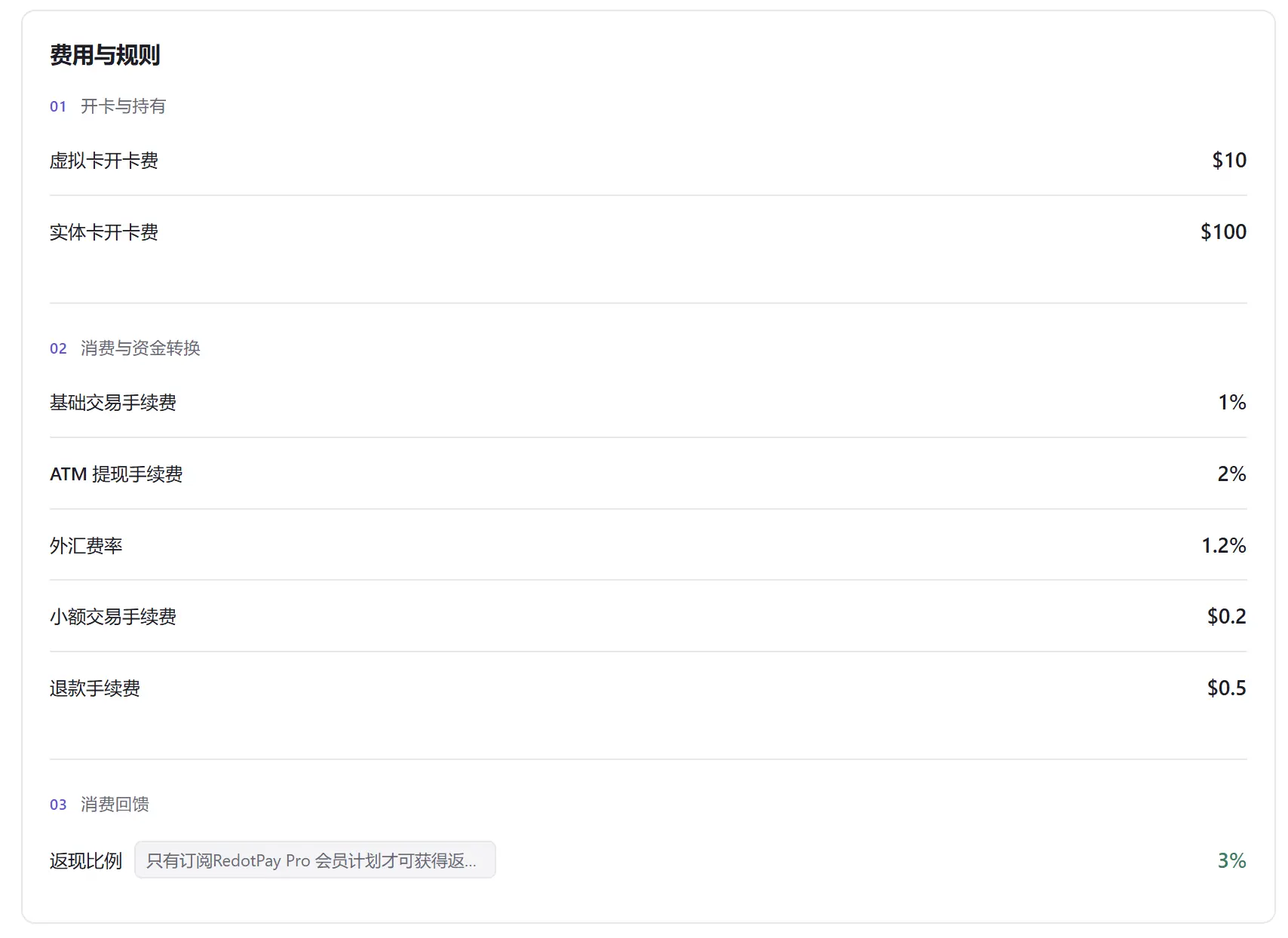
Task: Click the 基础交易手续费 row label
Action: 113,403
